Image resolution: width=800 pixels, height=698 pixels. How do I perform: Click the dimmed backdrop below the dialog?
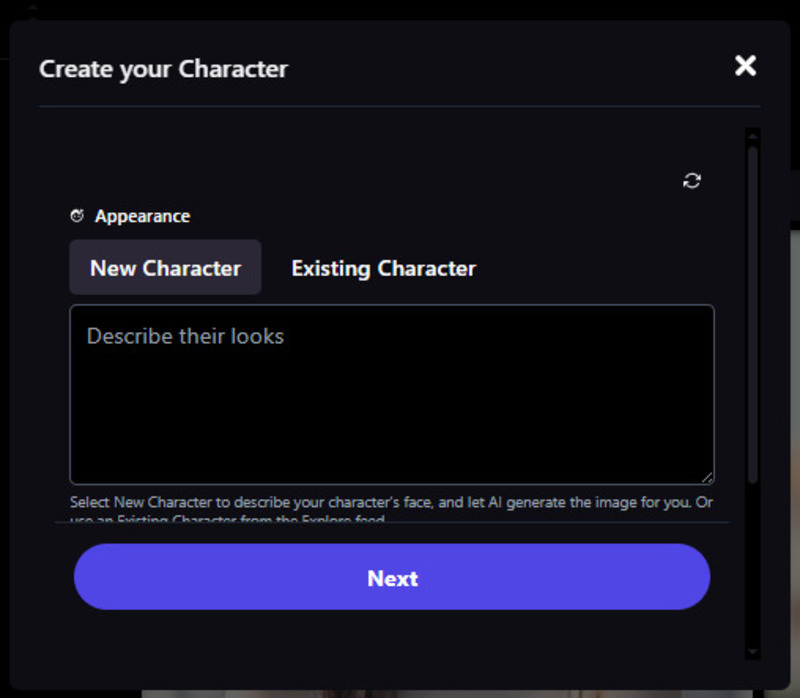400,693
